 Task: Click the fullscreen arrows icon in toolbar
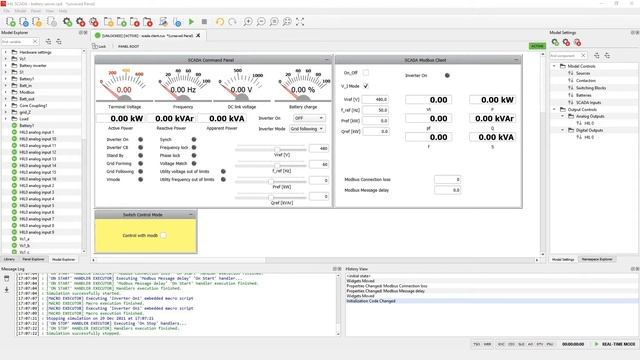(x=300, y=22)
